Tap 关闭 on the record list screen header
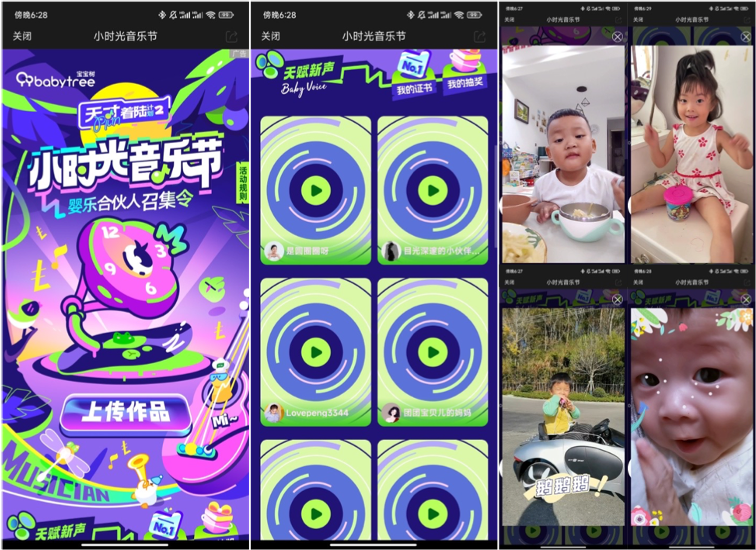Screen dimensions: 756x550 click(270, 36)
